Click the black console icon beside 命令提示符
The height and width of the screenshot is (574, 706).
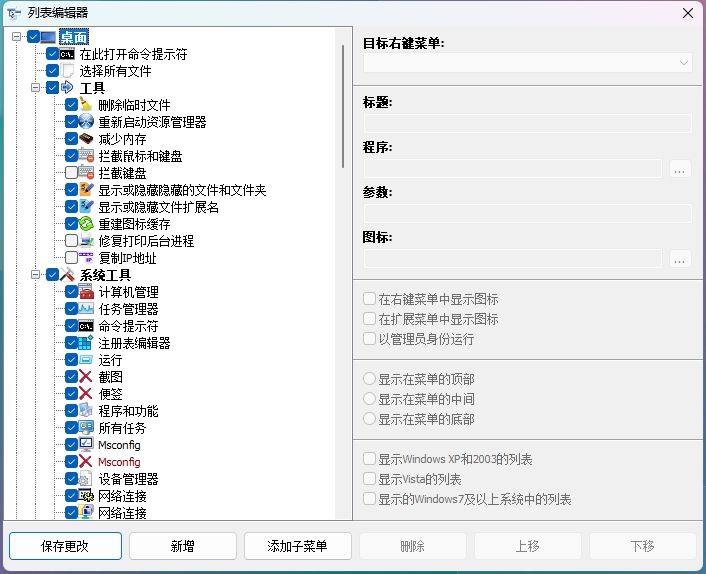[86, 326]
